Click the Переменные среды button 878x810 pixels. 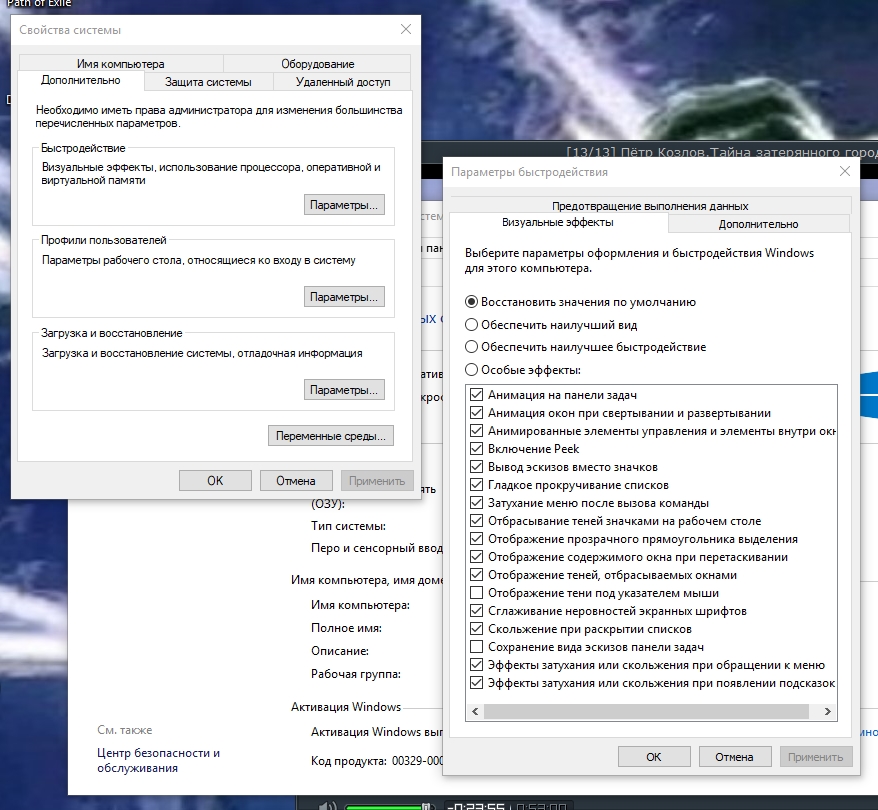coord(331,436)
